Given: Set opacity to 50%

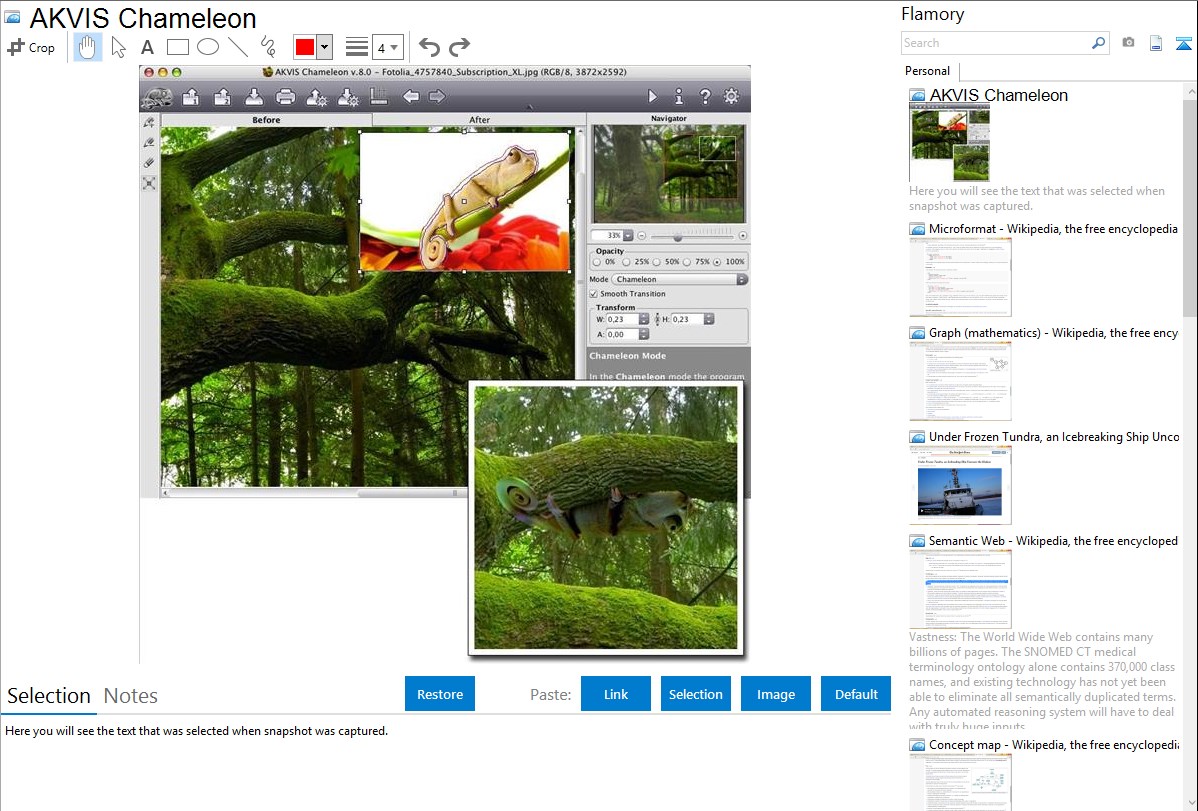Looking at the screenshot, I should pos(656,262).
